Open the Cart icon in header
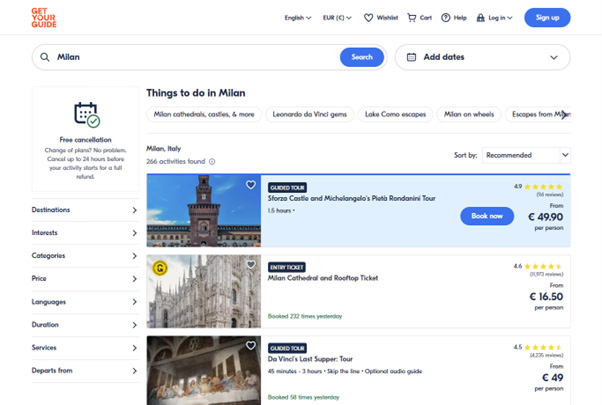This screenshot has width=602, height=405. click(x=412, y=18)
